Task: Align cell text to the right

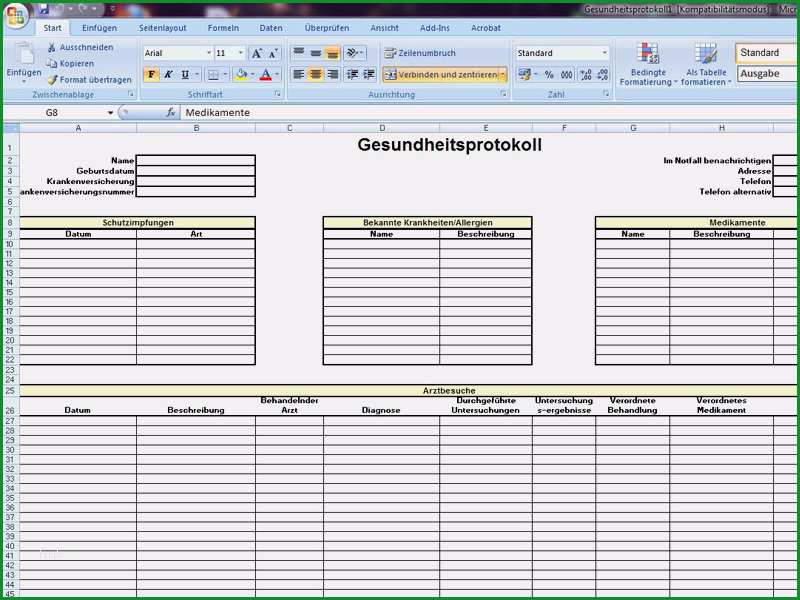Action: (x=333, y=74)
